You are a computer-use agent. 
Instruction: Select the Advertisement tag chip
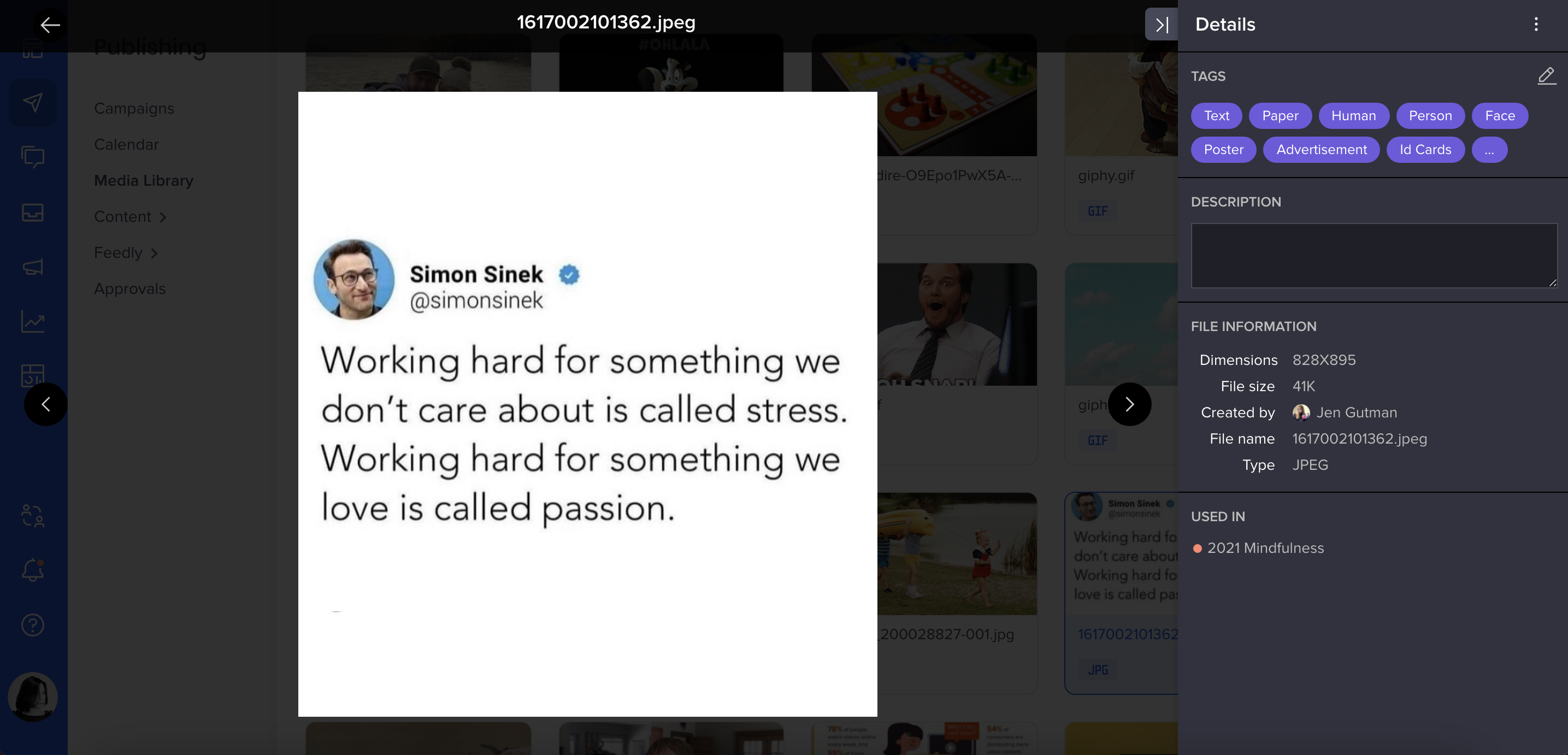pos(1321,150)
